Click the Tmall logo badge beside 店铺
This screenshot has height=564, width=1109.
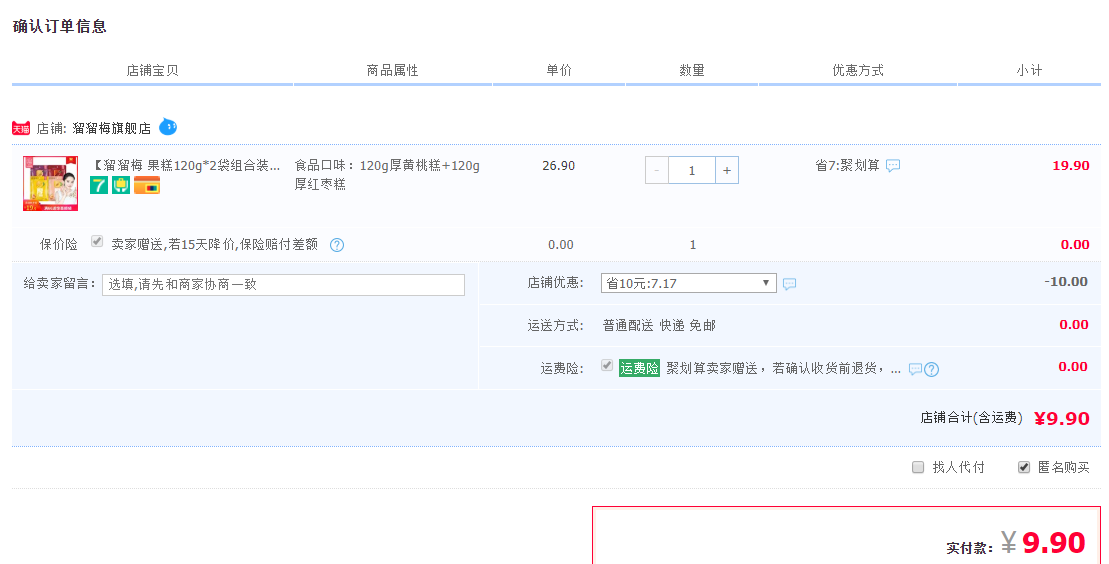click(x=21, y=129)
